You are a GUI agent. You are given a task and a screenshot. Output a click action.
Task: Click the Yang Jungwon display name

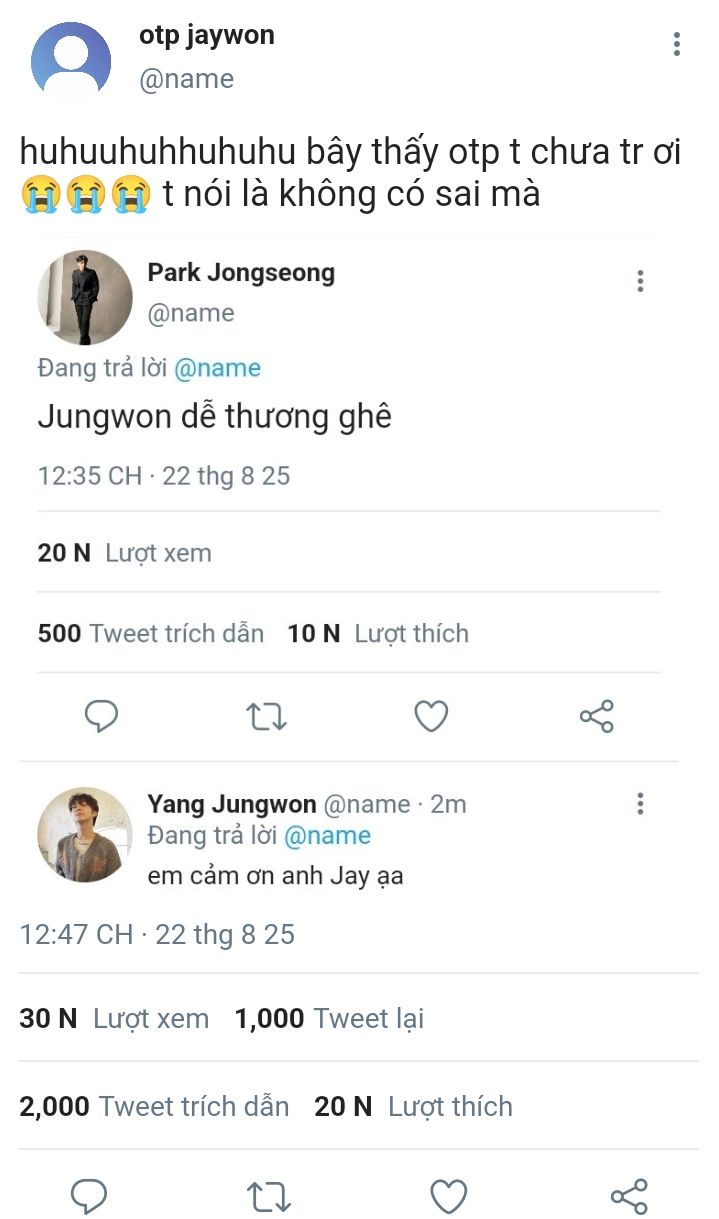[x=232, y=804]
